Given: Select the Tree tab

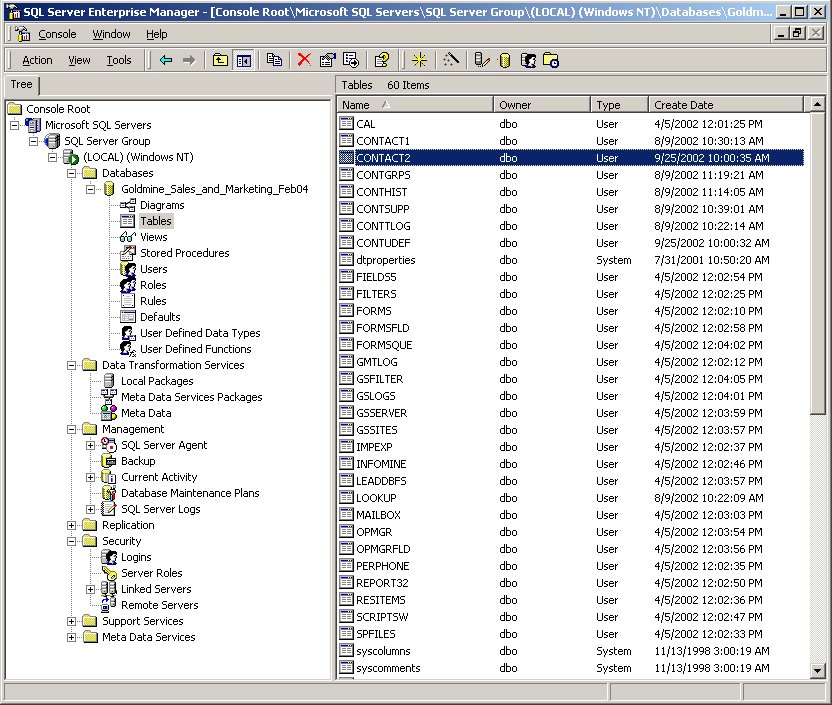Looking at the screenshot, I should [21, 84].
